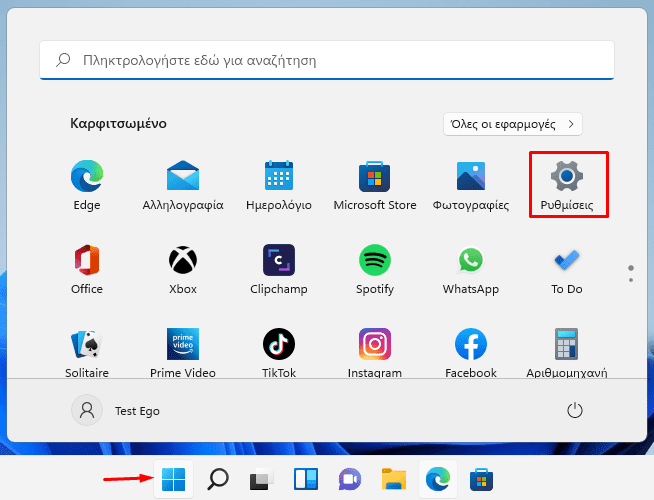
Task: Open the Φωτογραφίες photos app
Action: (470, 185)
